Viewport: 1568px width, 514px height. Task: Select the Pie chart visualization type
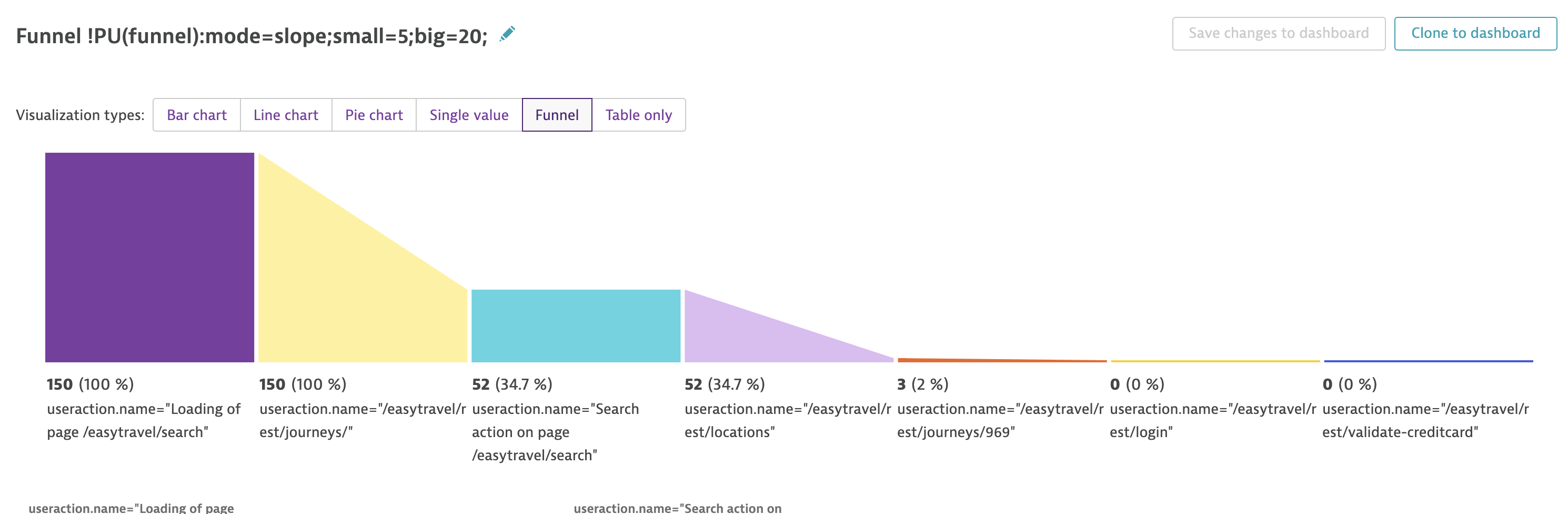click(x=373, y=114)
